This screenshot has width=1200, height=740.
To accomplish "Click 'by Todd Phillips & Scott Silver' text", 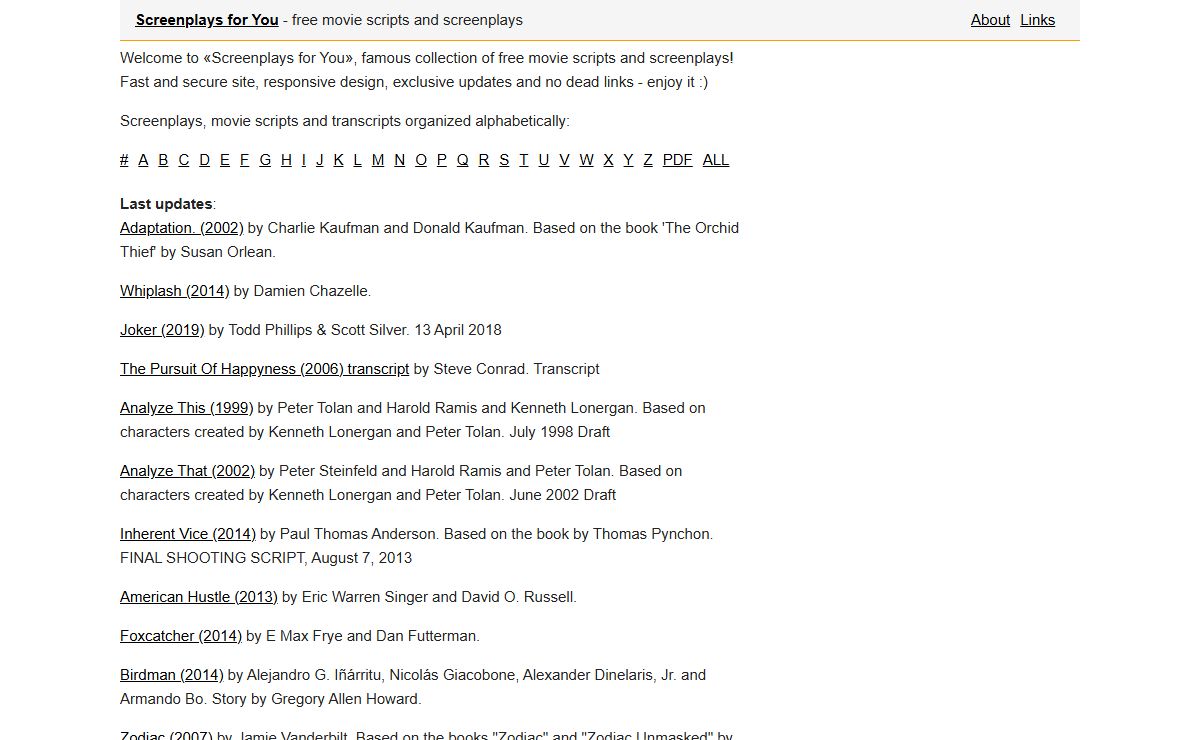I will point(308,330).
